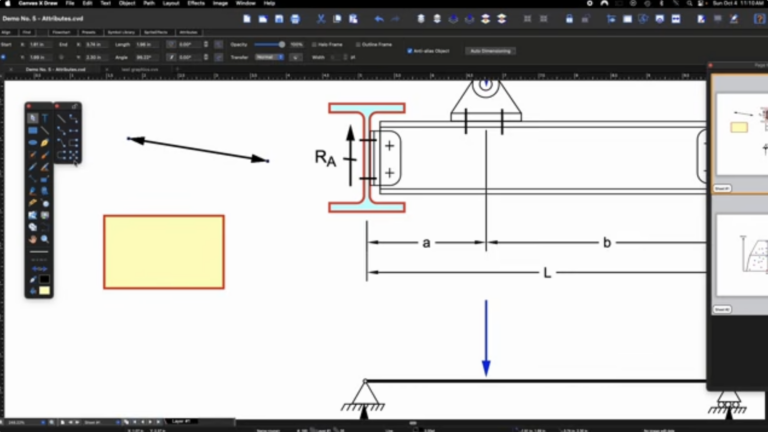The width and height of the screenshot is (768, 432).
Task: Click the Angle value field
Action: [x=147, y=57]
